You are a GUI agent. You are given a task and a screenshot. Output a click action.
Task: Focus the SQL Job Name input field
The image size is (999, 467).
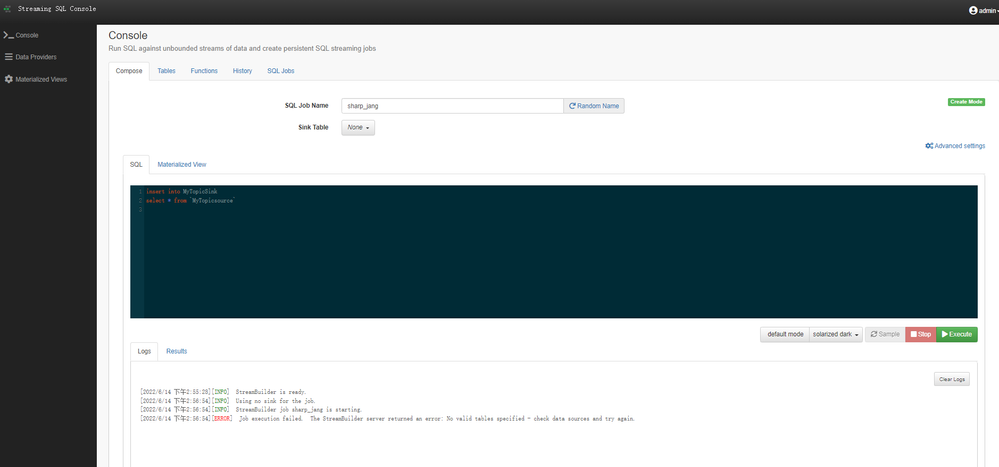point(452,106)
